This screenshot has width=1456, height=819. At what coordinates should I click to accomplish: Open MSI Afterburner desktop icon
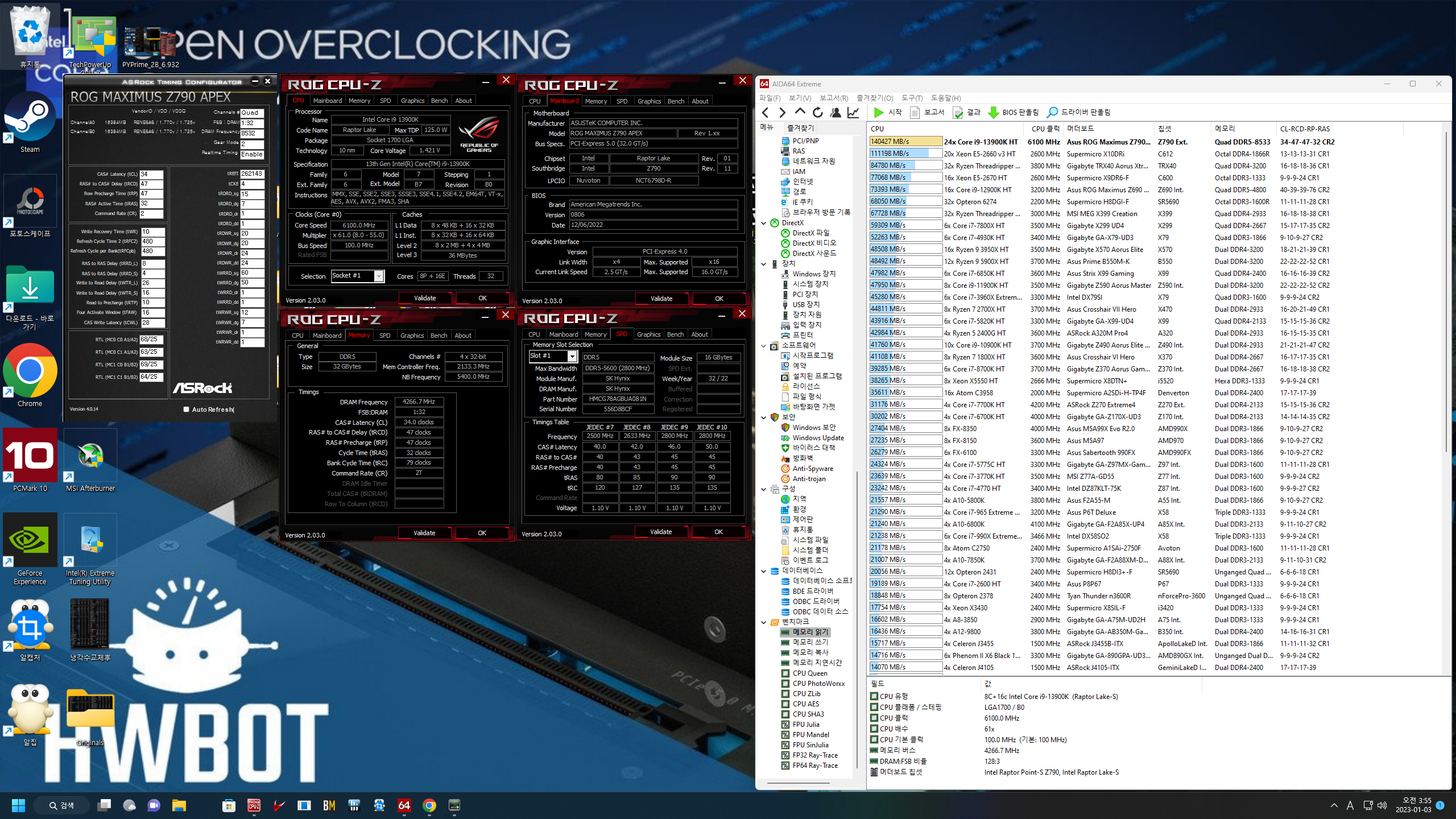pos(90,460)
